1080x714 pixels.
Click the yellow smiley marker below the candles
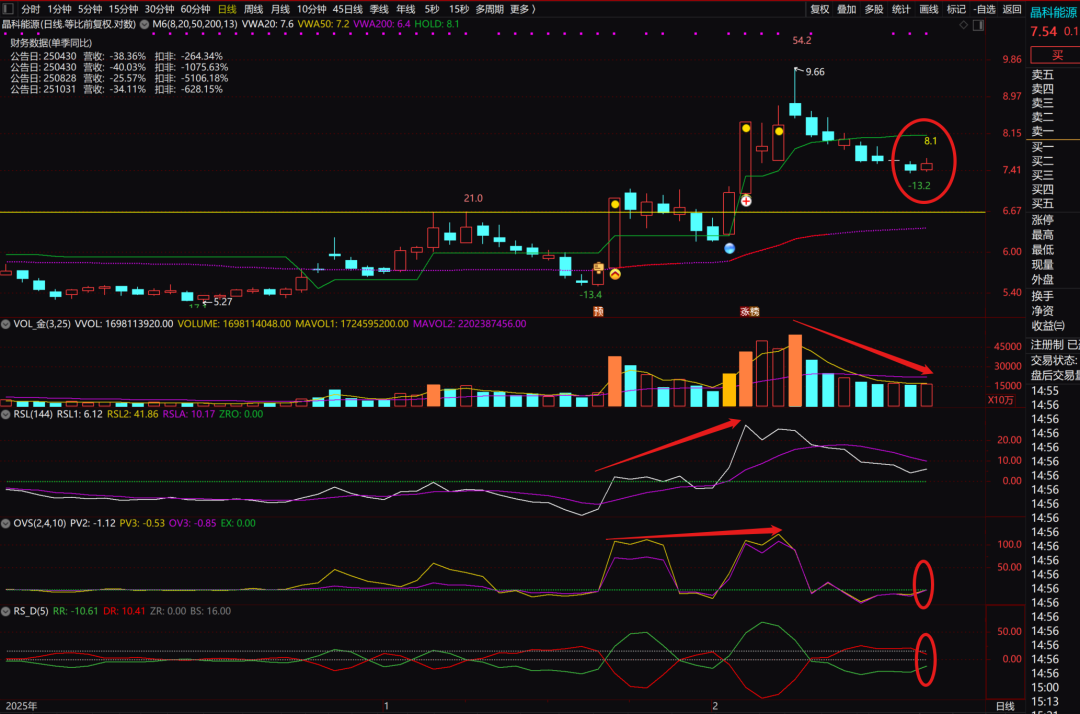tap(615, 274)
